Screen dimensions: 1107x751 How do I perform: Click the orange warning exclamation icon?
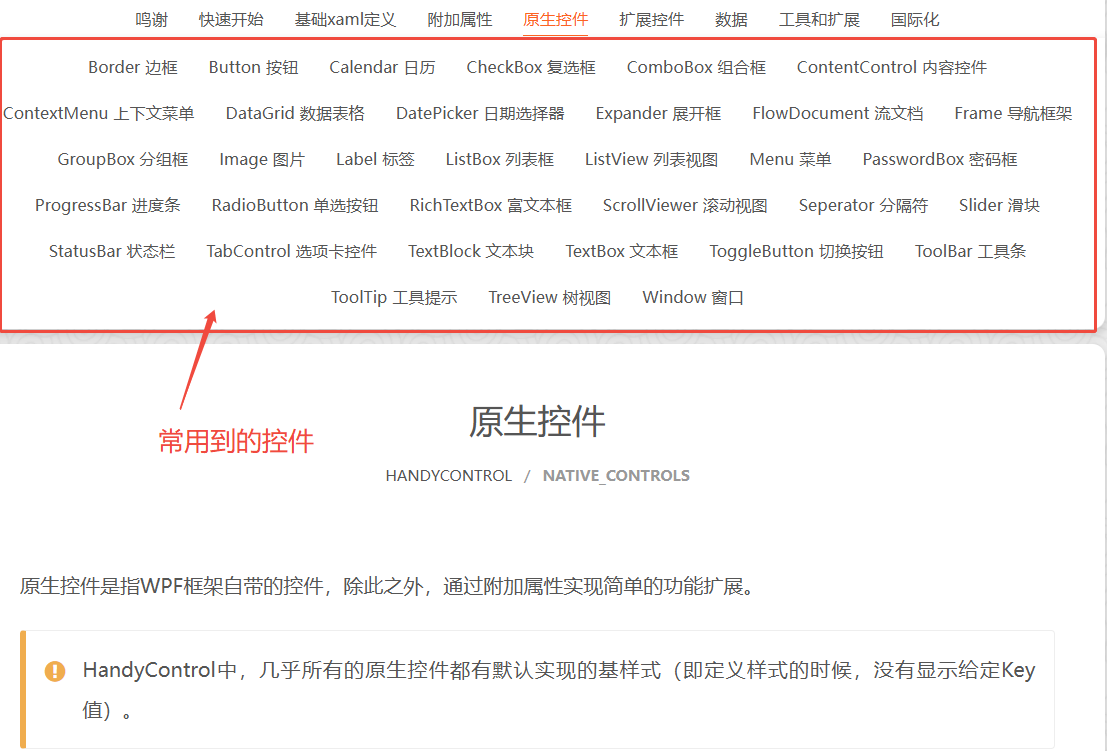pyautogui.click(x=55, y=671)
